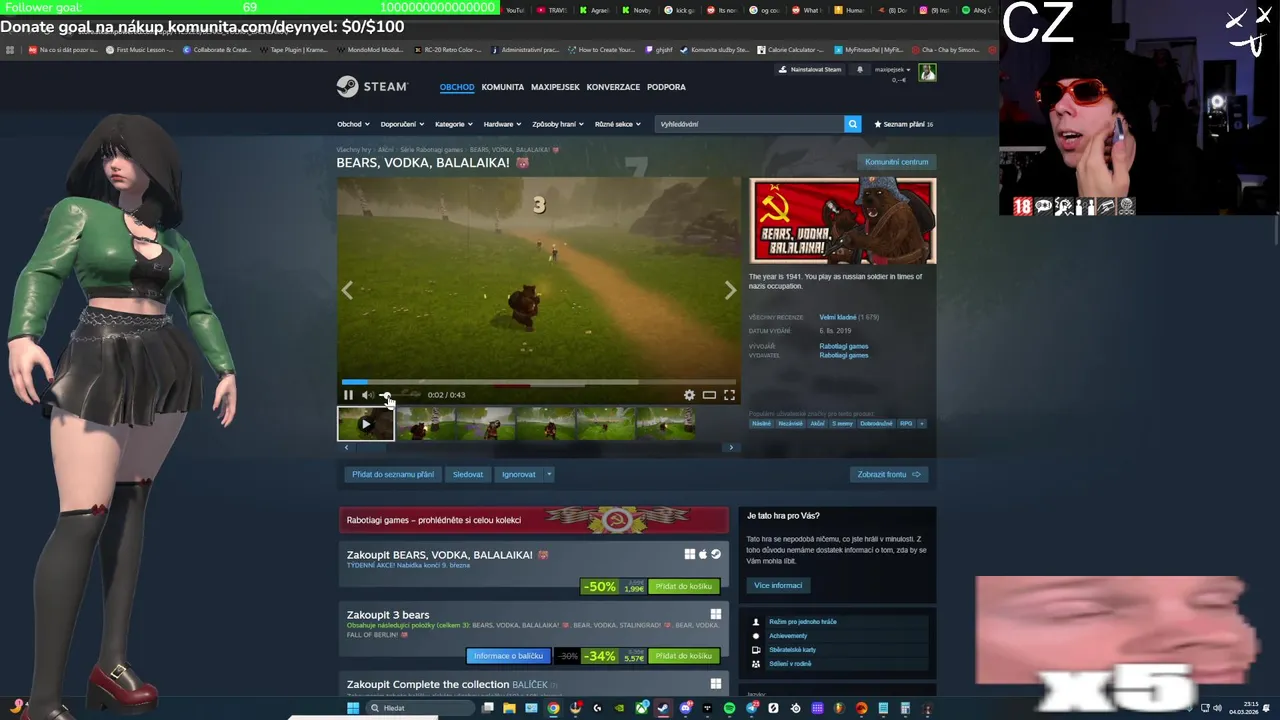Open Chrome from the taskbar
Screen dimensions: 1280x720
pyautogui.click(x=553, y=708)
